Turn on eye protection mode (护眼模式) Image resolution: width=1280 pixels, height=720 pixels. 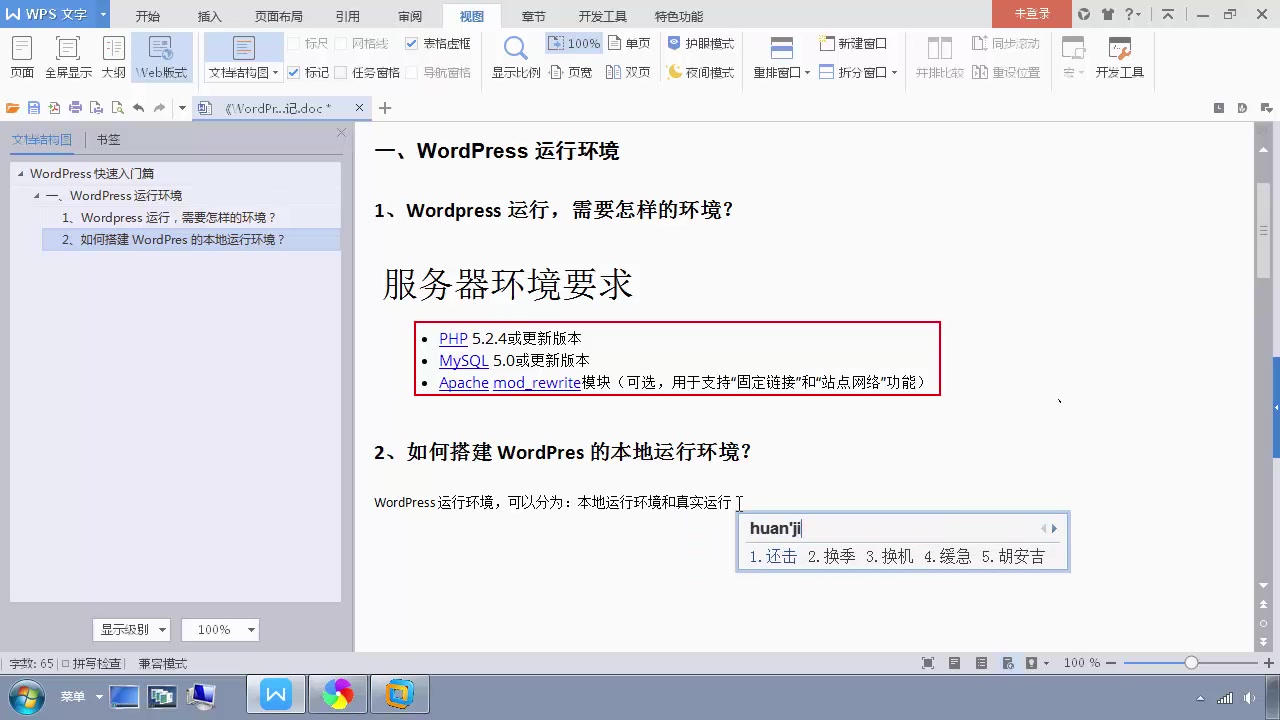(x=701, y=44)
